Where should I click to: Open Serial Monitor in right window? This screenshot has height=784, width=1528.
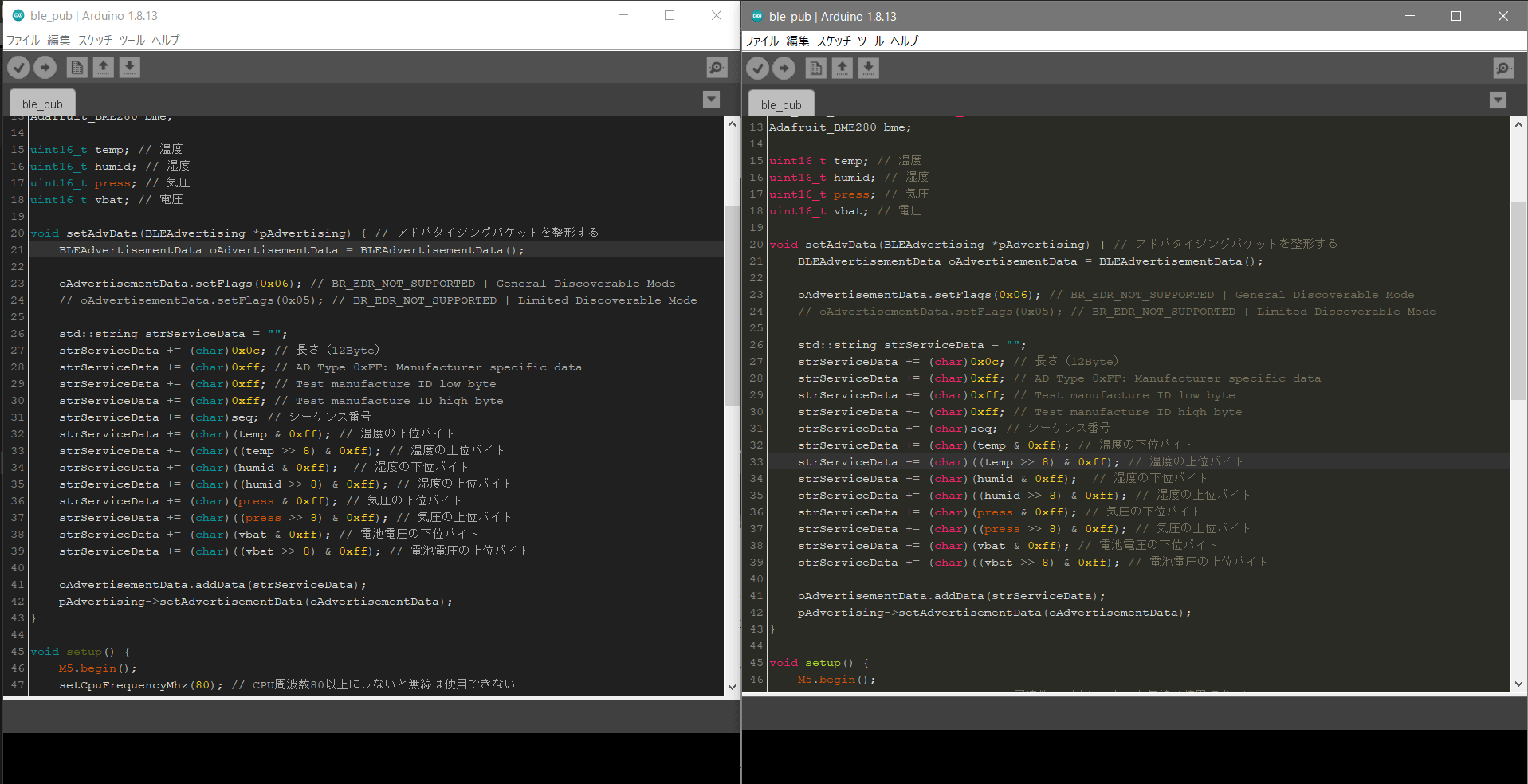coord(1503,69)
